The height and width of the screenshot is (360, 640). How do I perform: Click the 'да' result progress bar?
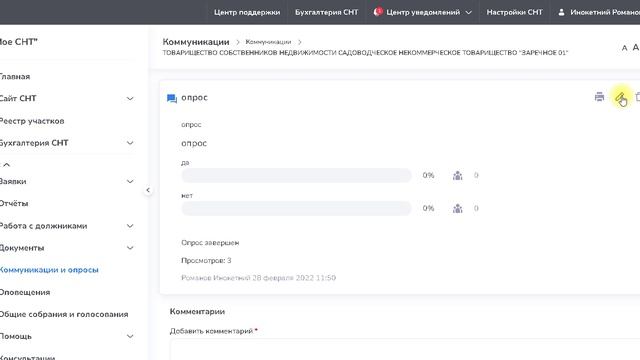pos(296,176)
